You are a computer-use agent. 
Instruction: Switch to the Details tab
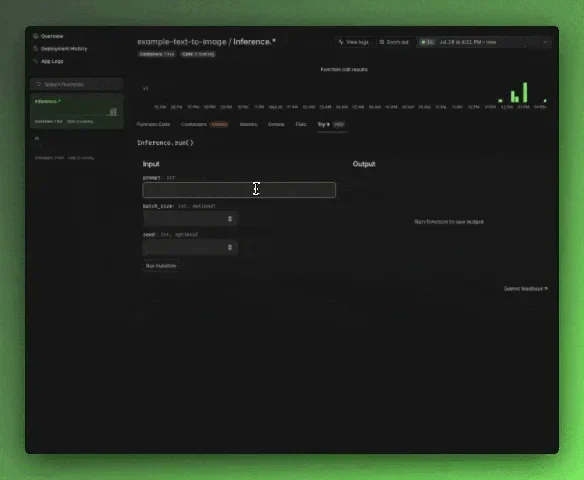coord(276,124)
